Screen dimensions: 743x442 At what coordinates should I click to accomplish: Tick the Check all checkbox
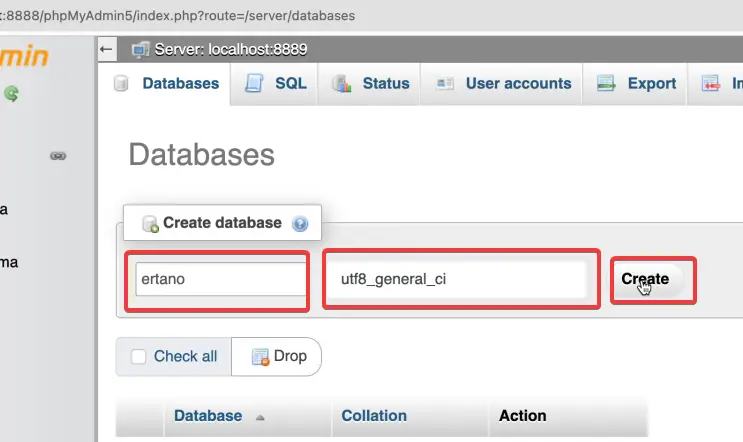click(139, 357)
